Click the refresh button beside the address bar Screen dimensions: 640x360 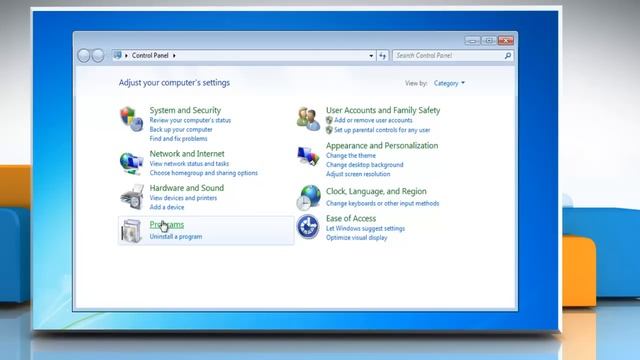pos(382,56)
